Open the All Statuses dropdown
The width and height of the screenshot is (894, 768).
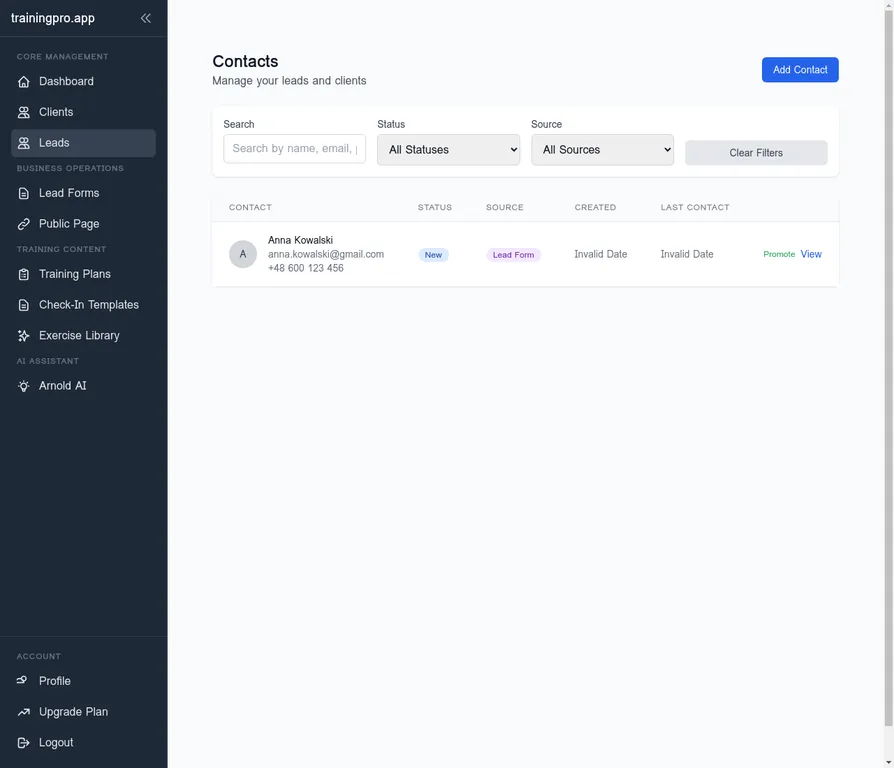tap(449, 150)
